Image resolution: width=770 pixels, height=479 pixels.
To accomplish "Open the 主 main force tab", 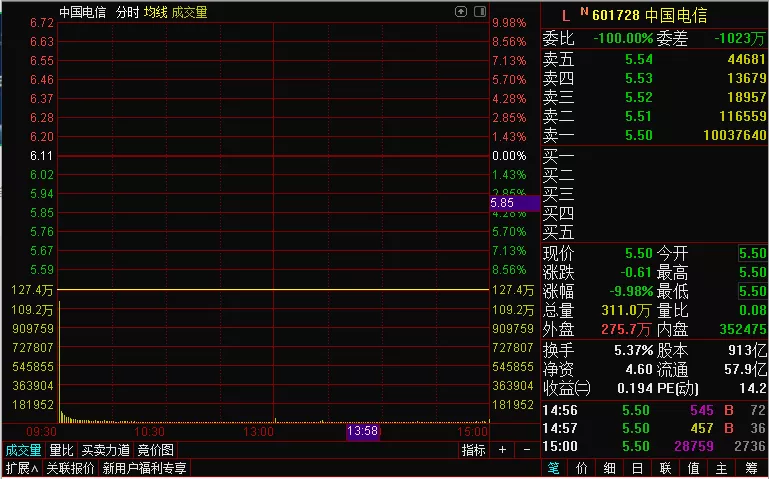I will pos(721,468).
